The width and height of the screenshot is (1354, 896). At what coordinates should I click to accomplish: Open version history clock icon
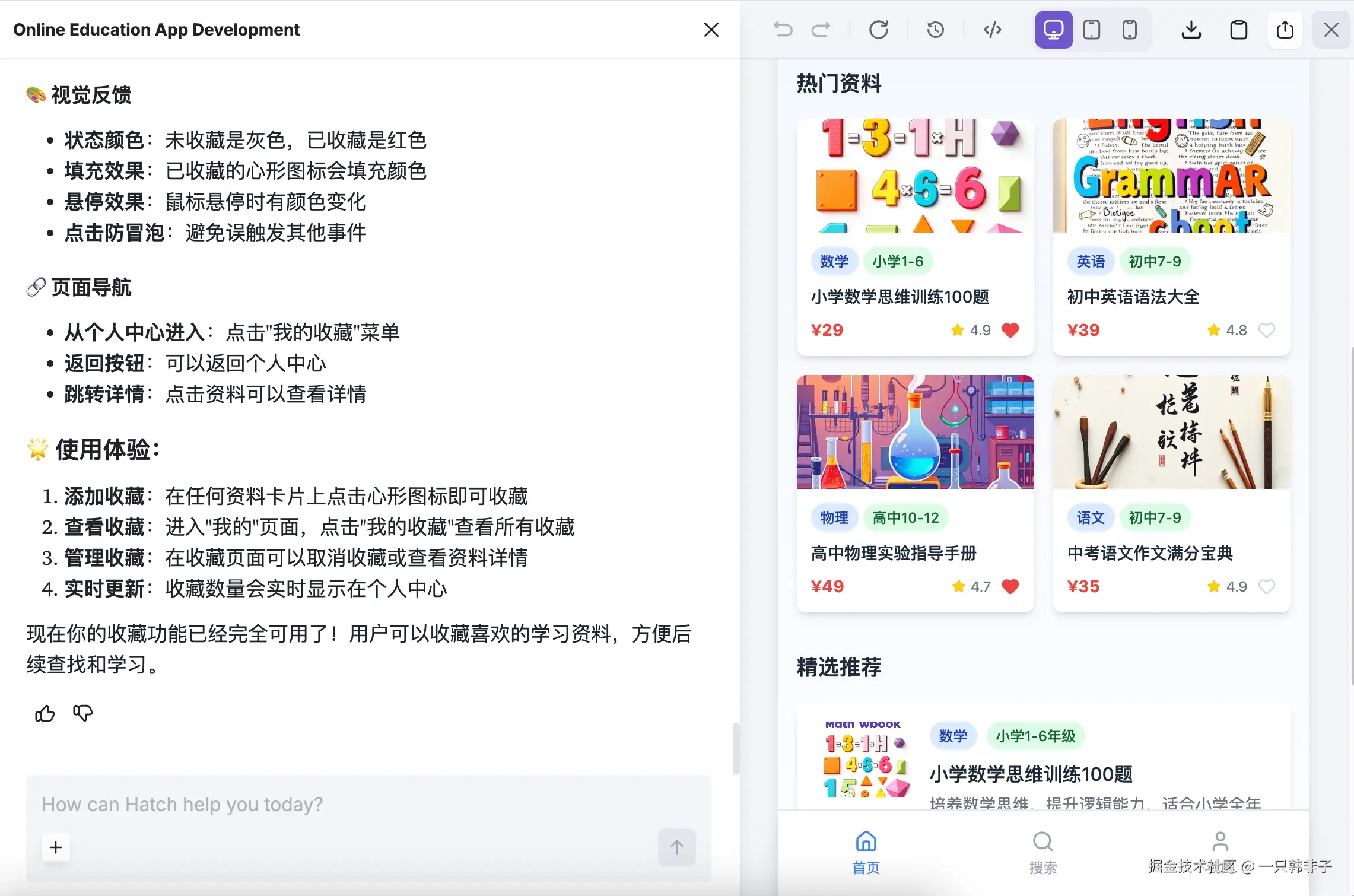pyautogui.click(x=936, y=30)
